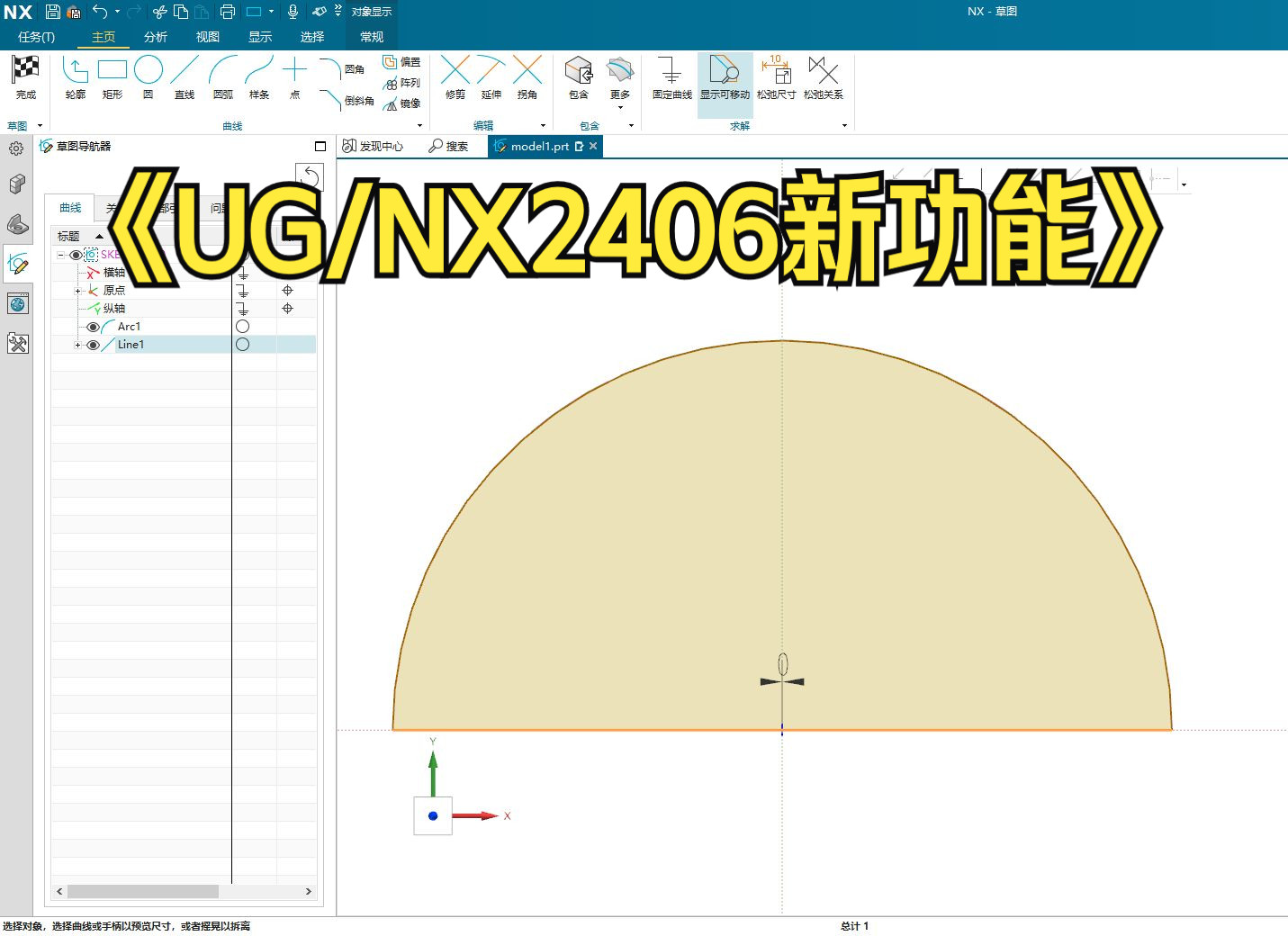Toggle visibility of Line1 in navigator
The image size is (1288, 936).
pyautogui.click(x=94, y=344)
